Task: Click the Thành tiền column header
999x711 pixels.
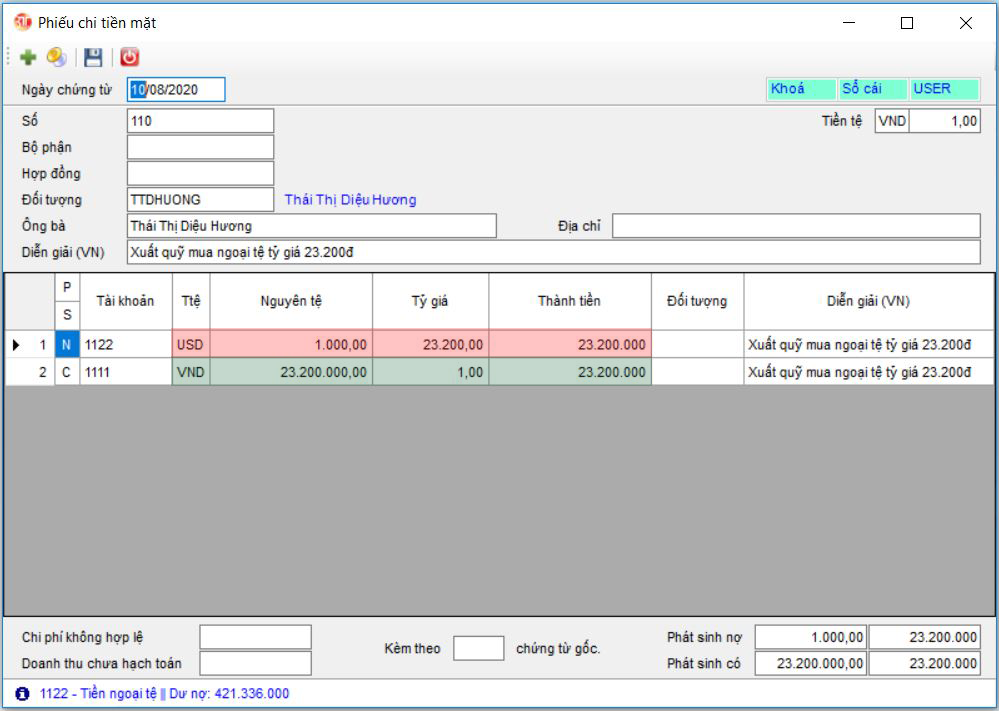Action: coord(569,301)
